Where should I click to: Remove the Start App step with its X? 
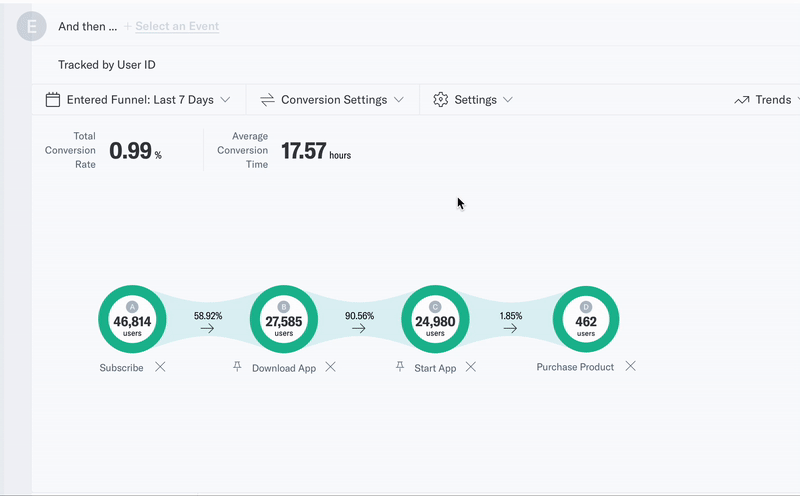[x=470, y=367]
